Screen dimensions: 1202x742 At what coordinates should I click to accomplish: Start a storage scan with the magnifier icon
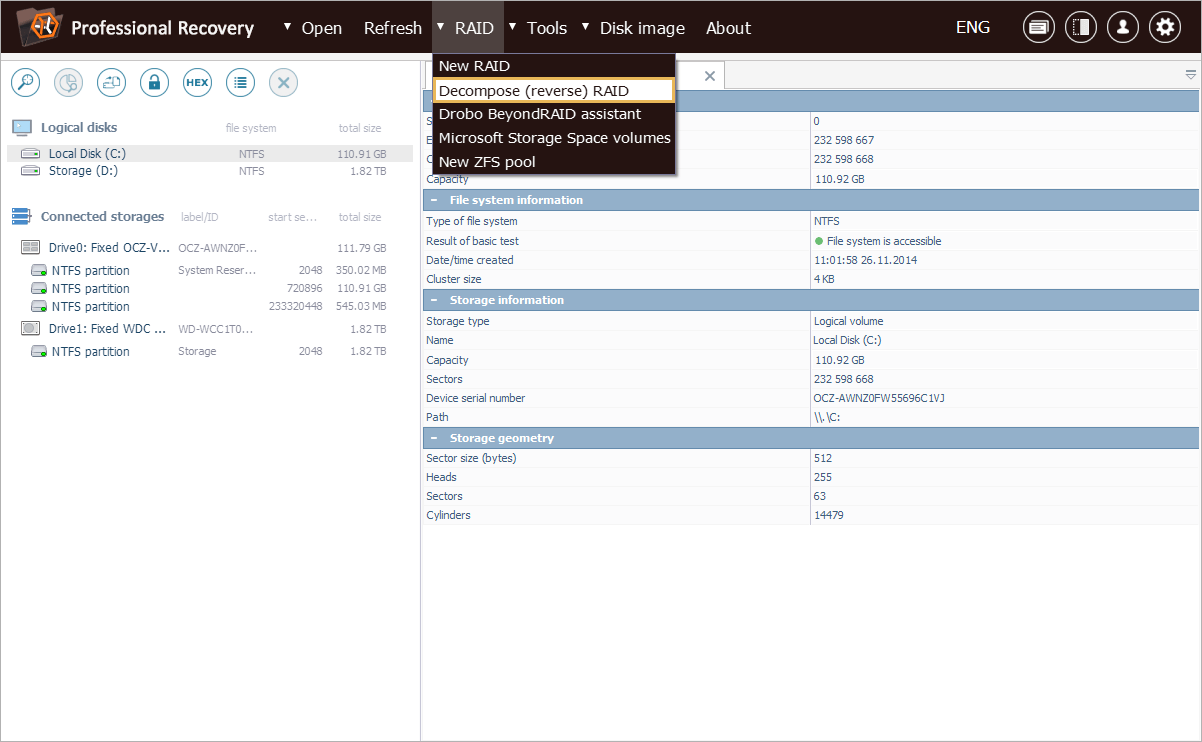[25, 83]
